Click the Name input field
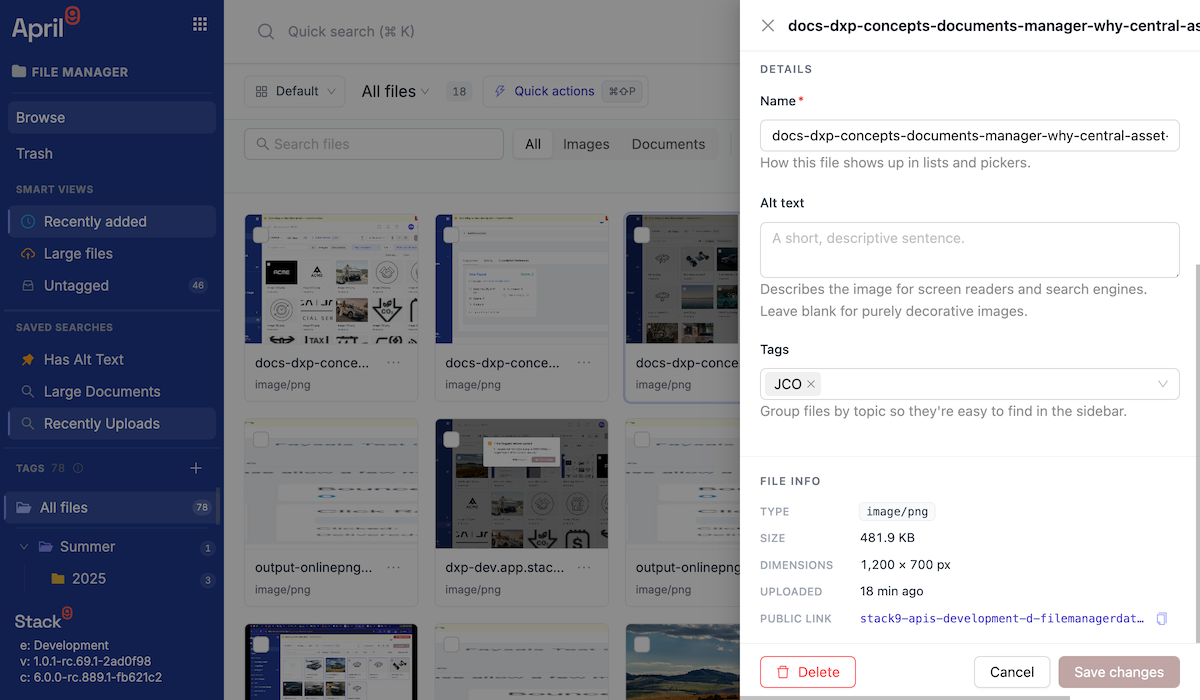 [x=970, y=135]
